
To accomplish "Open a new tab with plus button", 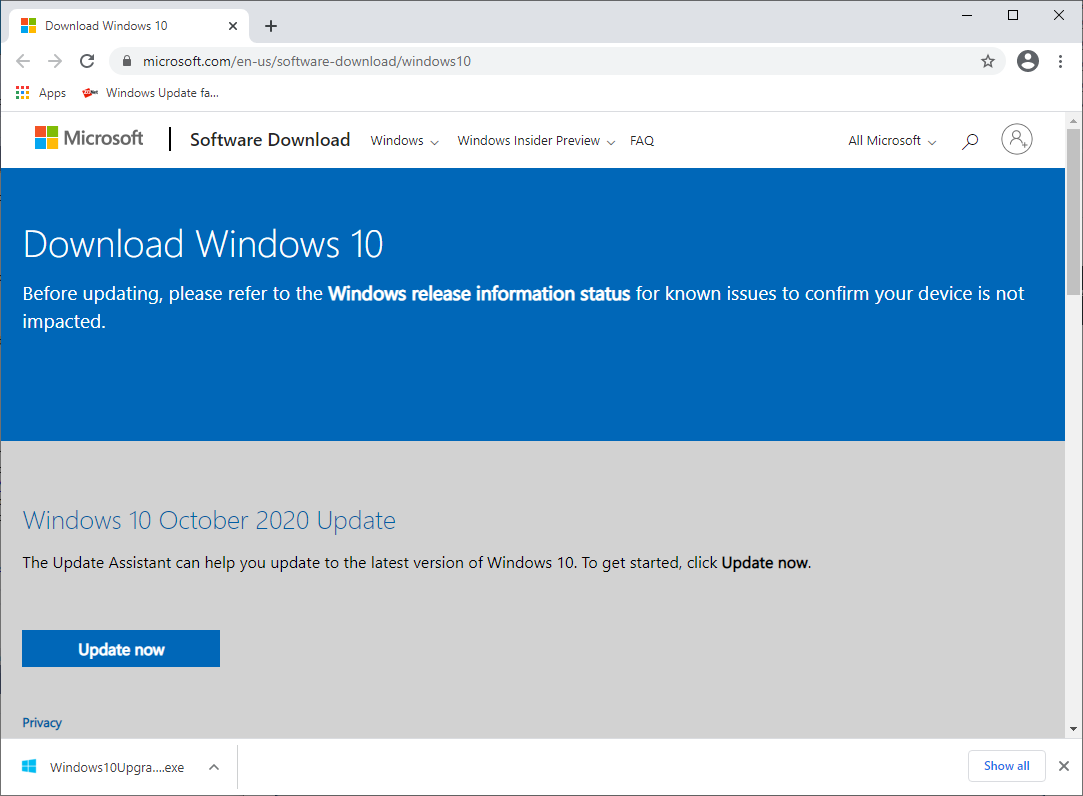I will (x=271, y=26).
